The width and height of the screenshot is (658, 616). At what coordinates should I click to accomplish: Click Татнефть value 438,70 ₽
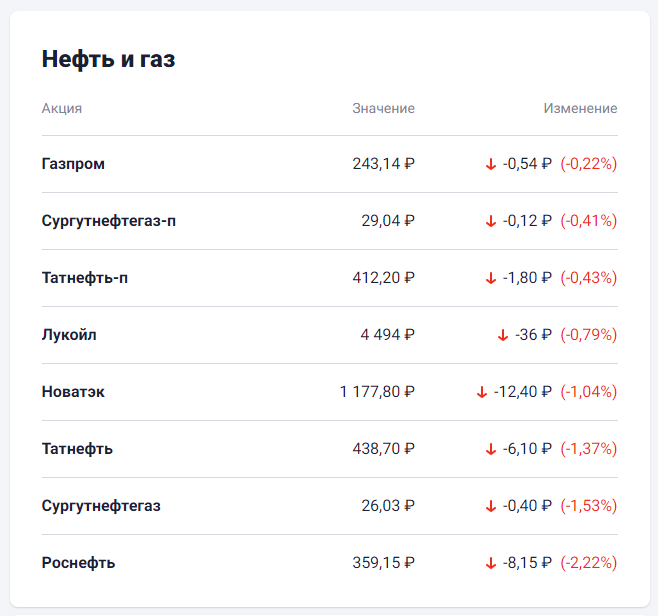(384, 449)
